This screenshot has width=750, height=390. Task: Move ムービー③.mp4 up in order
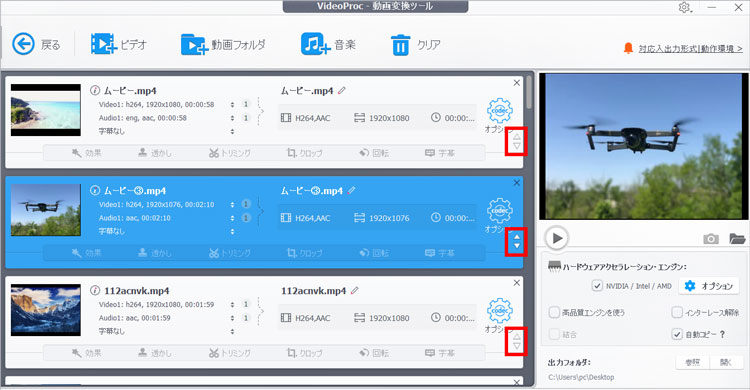pyautogui.click(x=517, y=237)
